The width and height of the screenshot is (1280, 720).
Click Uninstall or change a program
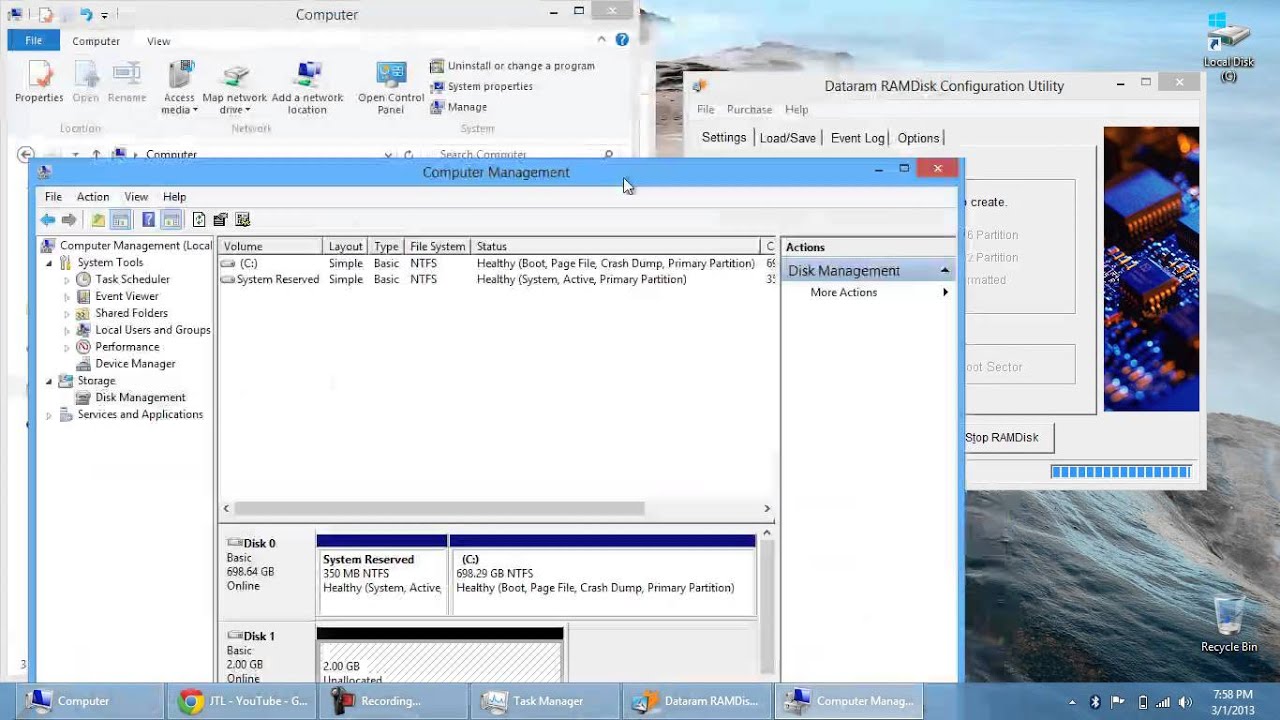tap(512, 66)
